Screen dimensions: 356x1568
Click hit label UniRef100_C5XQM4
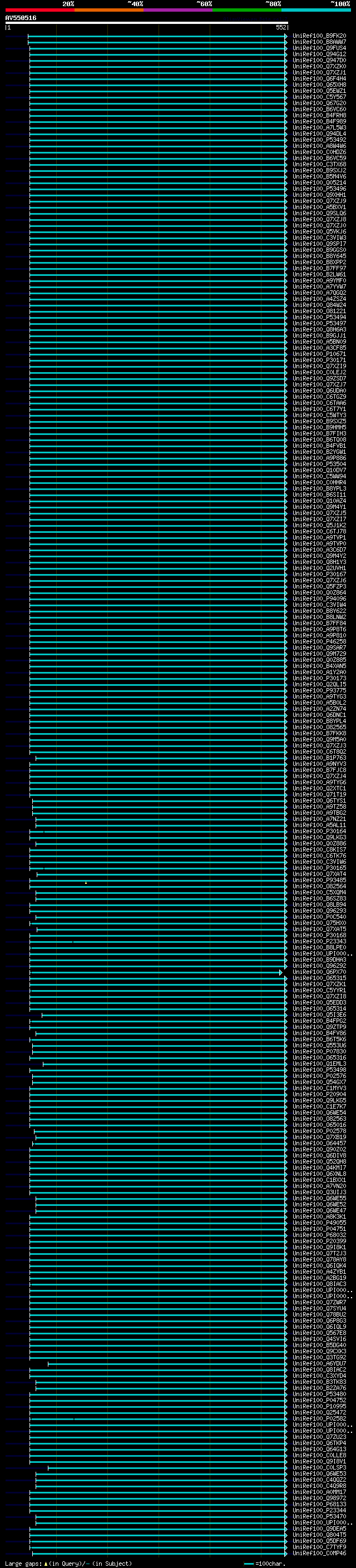[x=319, y=892]
